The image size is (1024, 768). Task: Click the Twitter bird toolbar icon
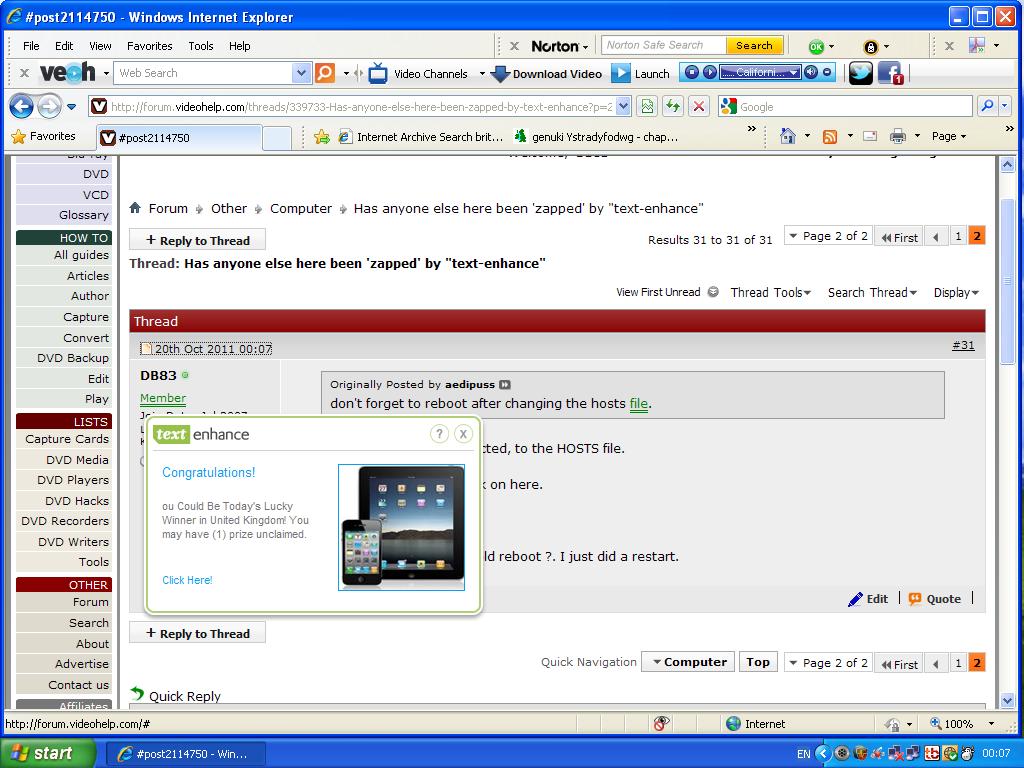click(860, 73)
